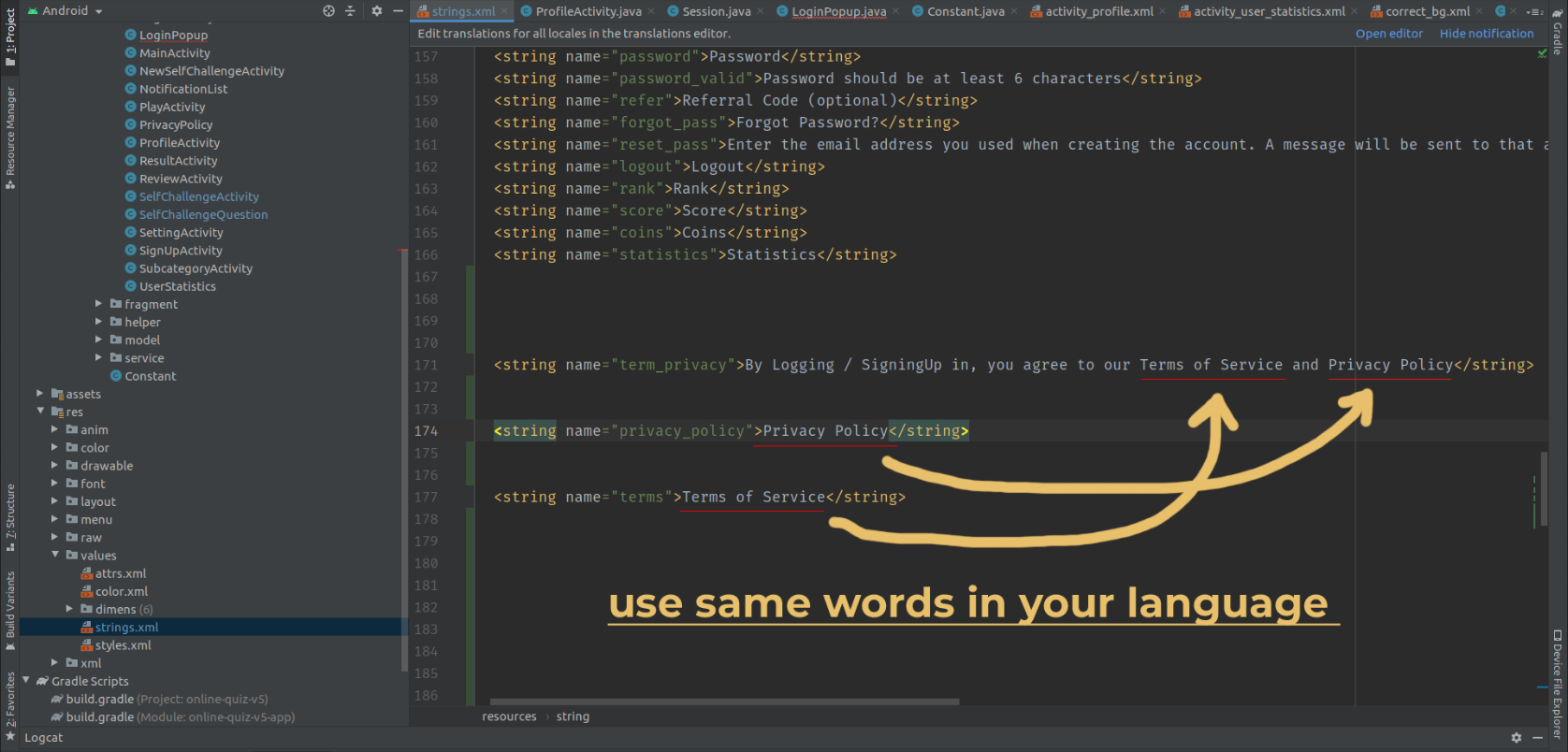Click the bottom status bar gear icon
This screenshot has height=752, width=1568.
click(1517, 738)
